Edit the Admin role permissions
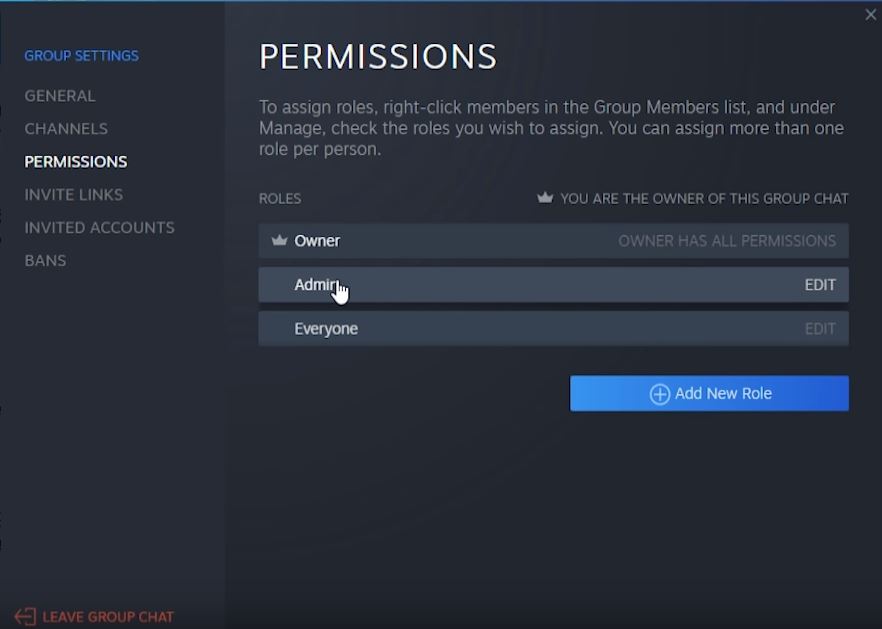The height and width of the screenshot is (629, 882). pyautogui.click(x=819, y=285)
